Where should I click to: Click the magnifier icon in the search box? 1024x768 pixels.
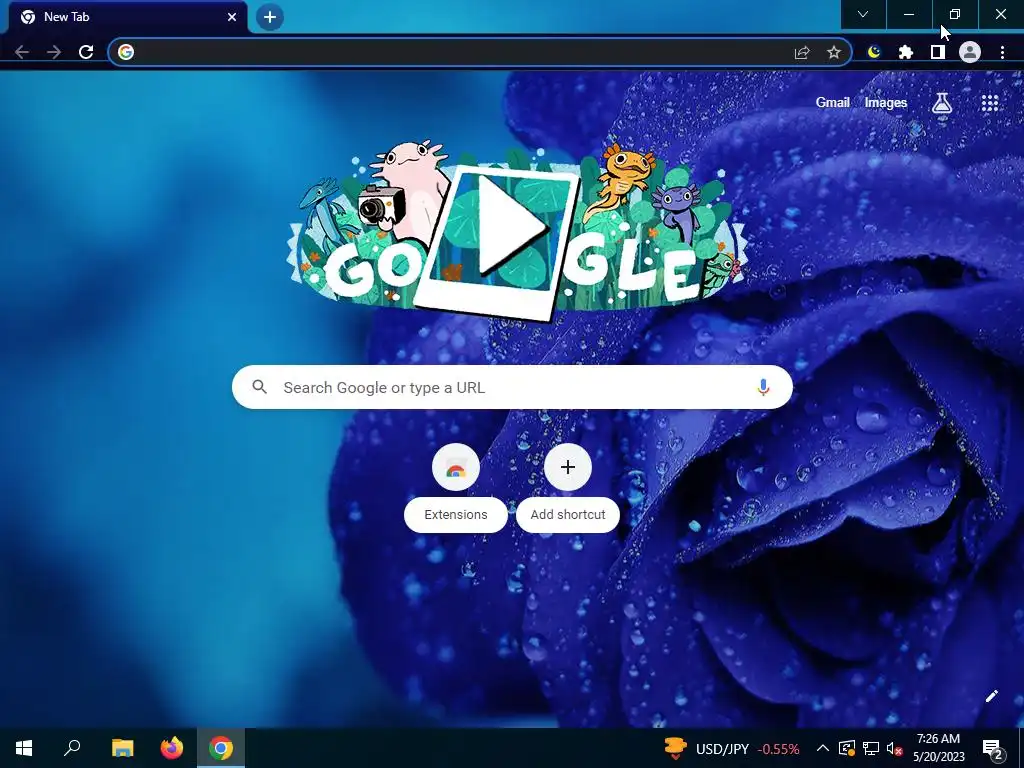(x=259, y=387)
